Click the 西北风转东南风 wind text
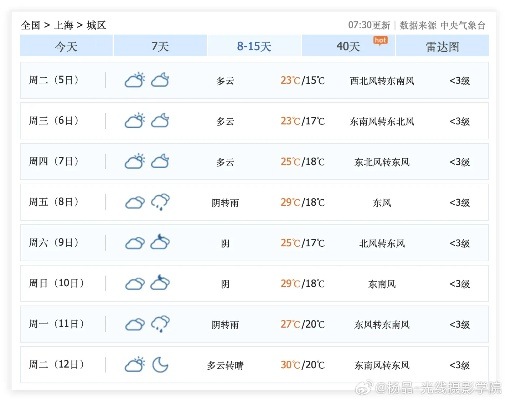The image size is (506, 400). click(x=382, y=81)
